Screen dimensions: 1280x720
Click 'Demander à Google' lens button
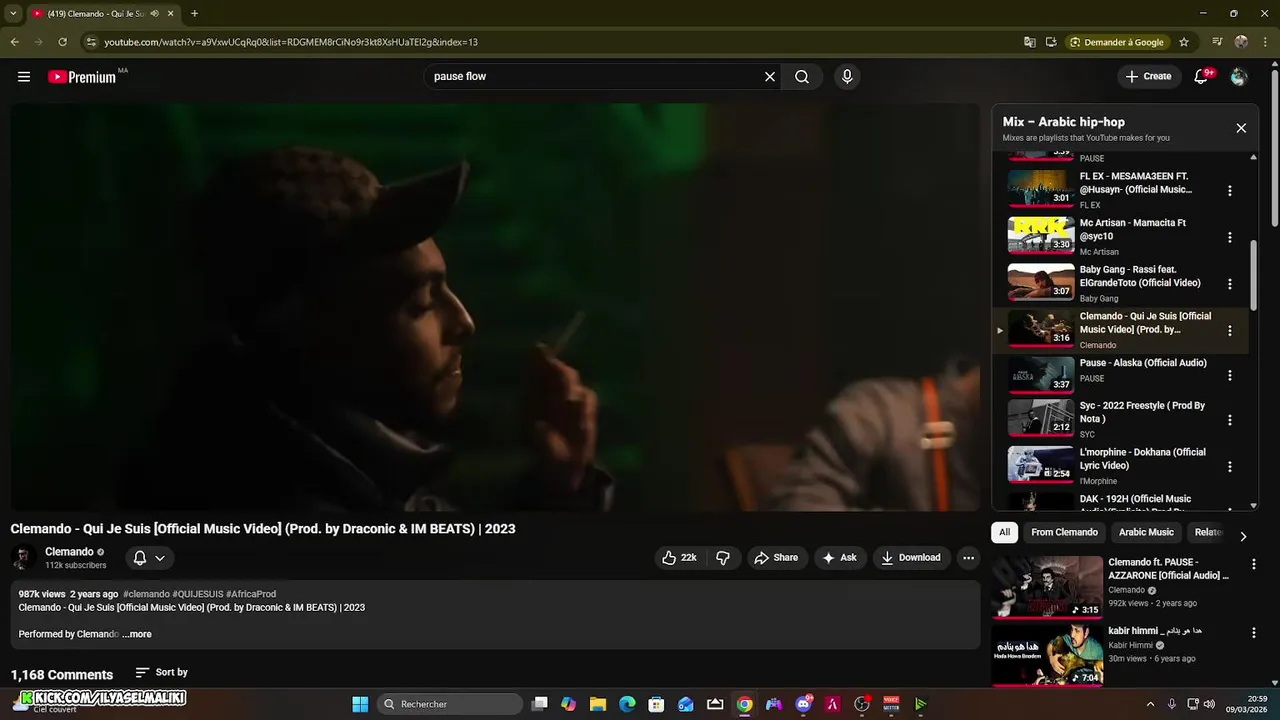tap(1117, 42)
